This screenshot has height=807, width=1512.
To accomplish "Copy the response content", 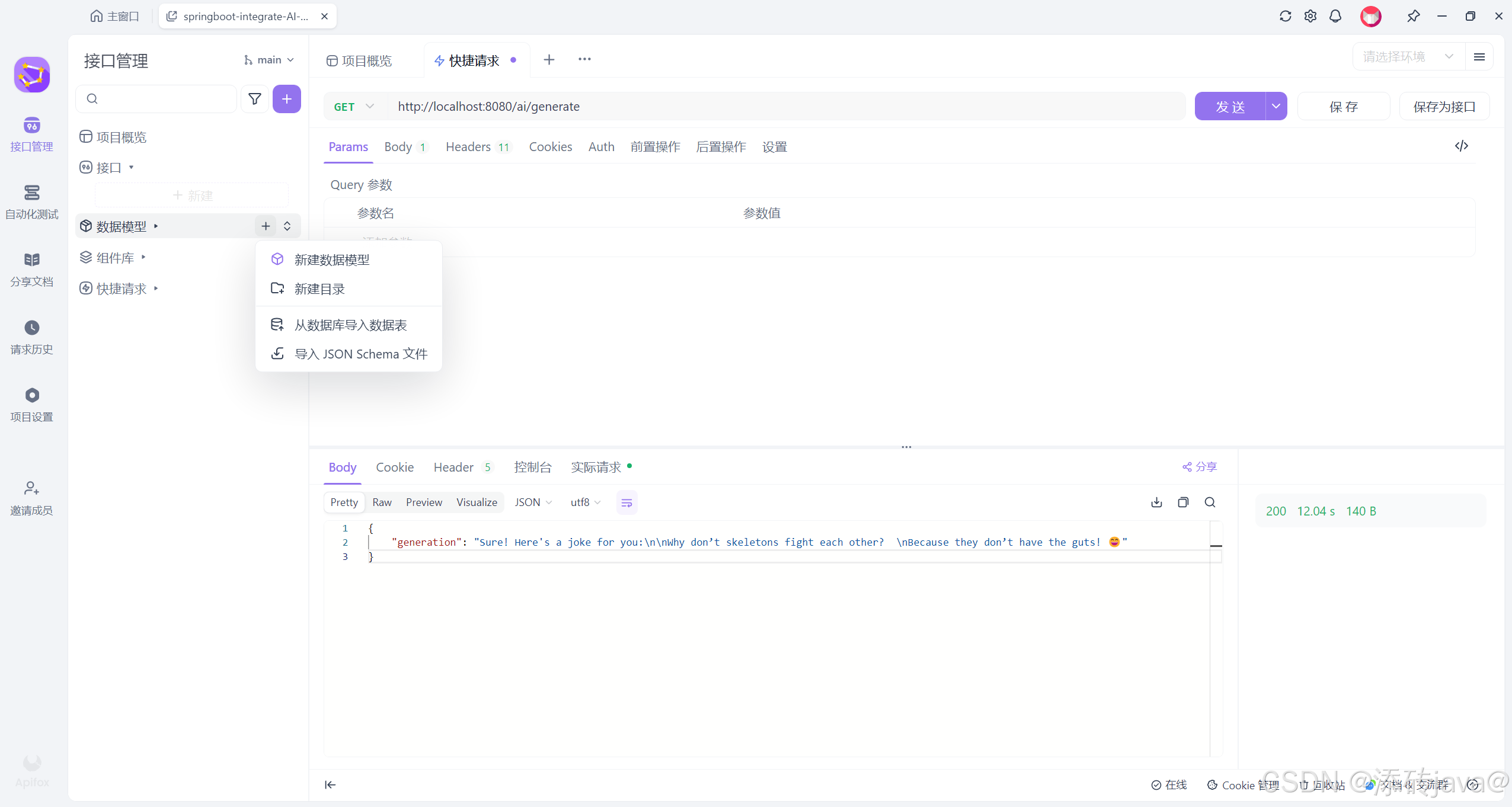I will click(1183, 502).
